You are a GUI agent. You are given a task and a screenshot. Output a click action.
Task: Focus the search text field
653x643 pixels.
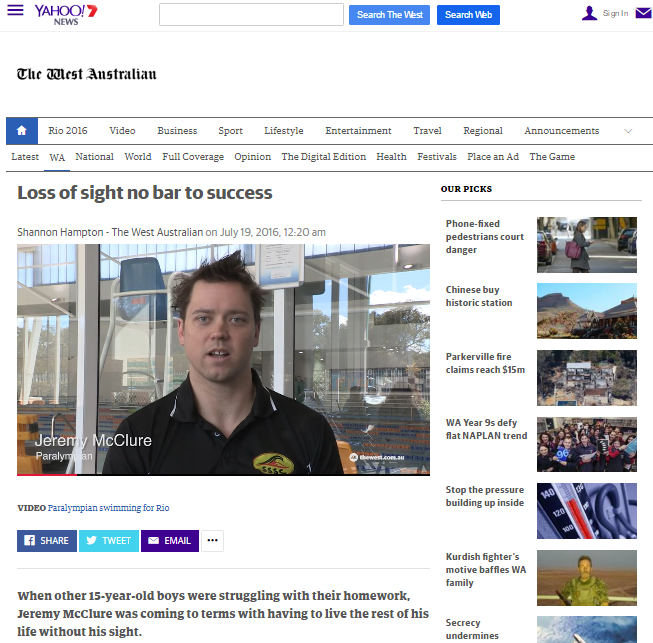251,15
